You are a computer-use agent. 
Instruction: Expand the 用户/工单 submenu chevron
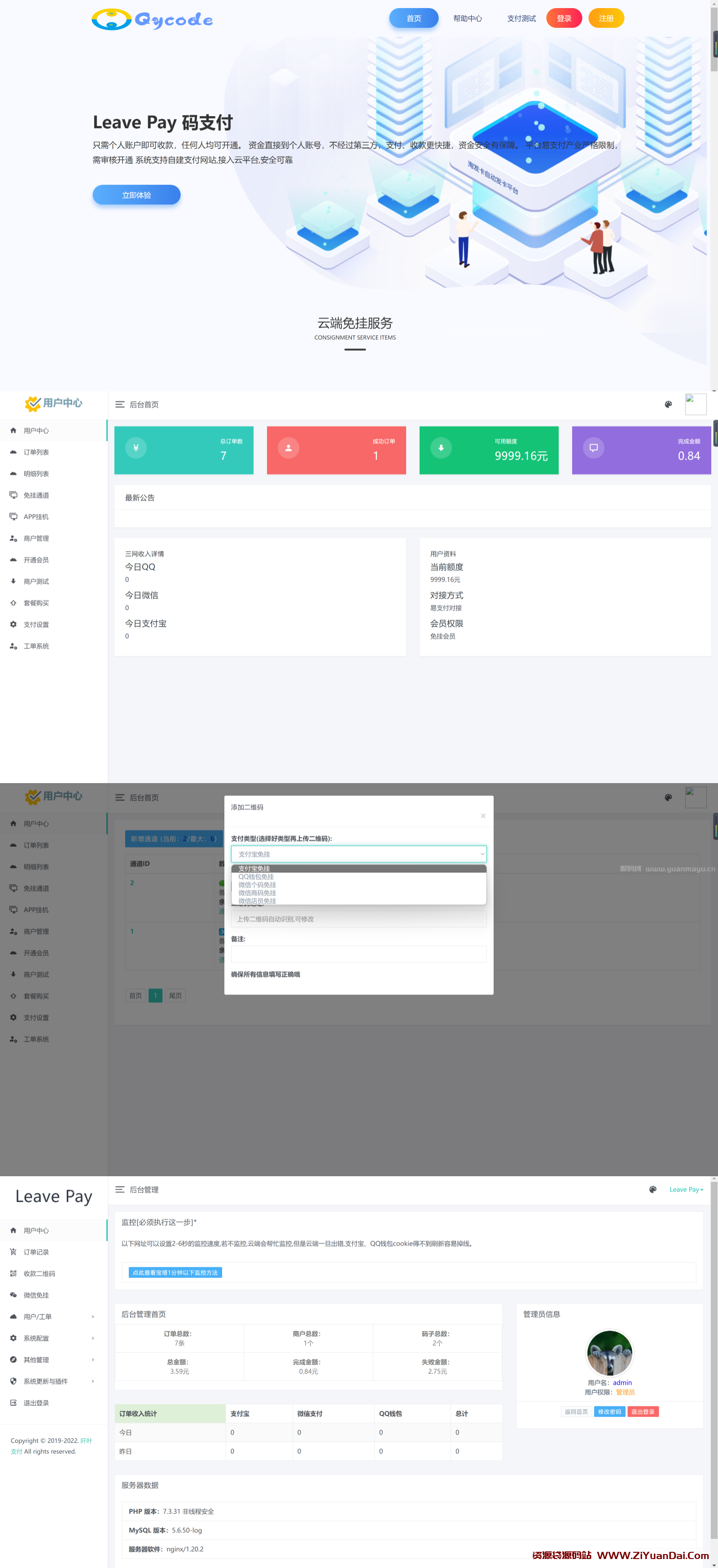tap(93, 1317)
